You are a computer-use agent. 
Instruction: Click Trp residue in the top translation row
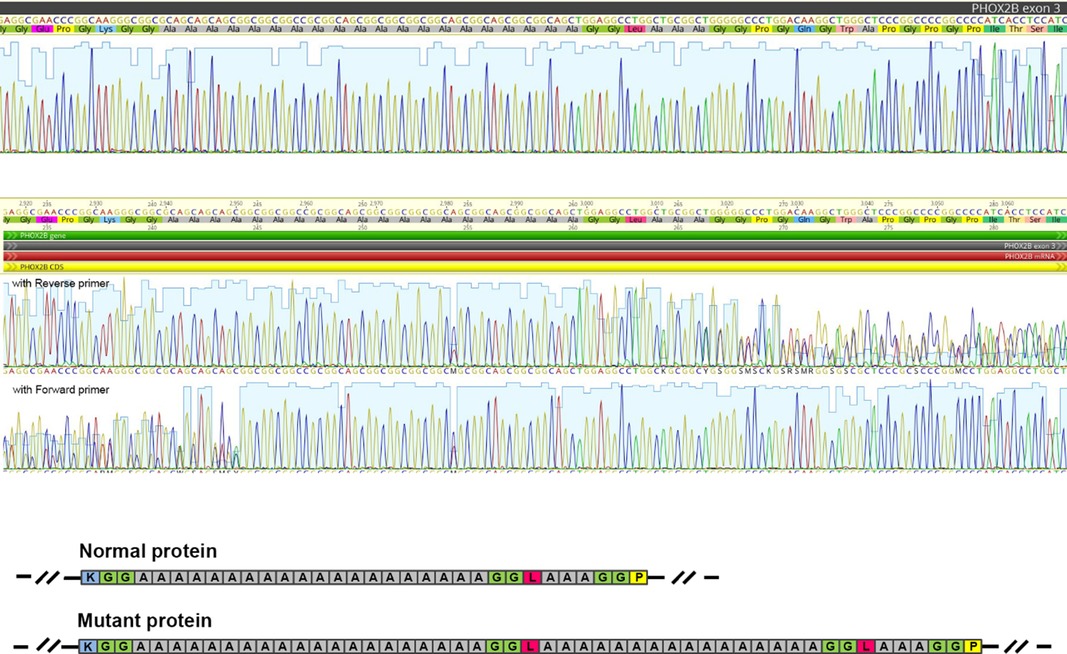(847, 29)
